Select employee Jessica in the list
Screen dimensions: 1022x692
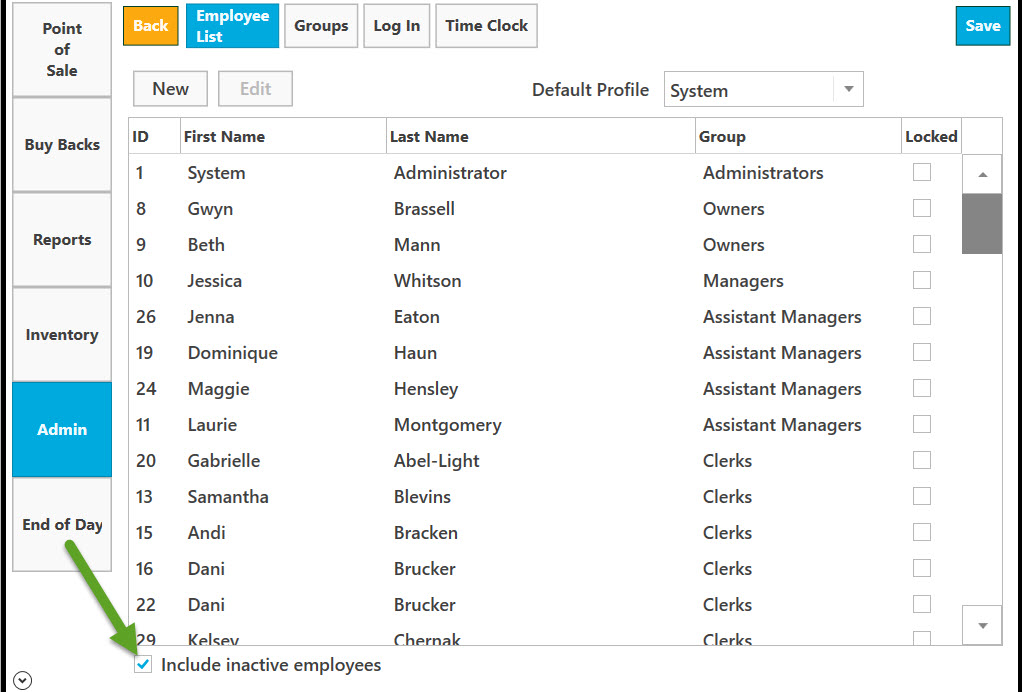pos(214,281)
